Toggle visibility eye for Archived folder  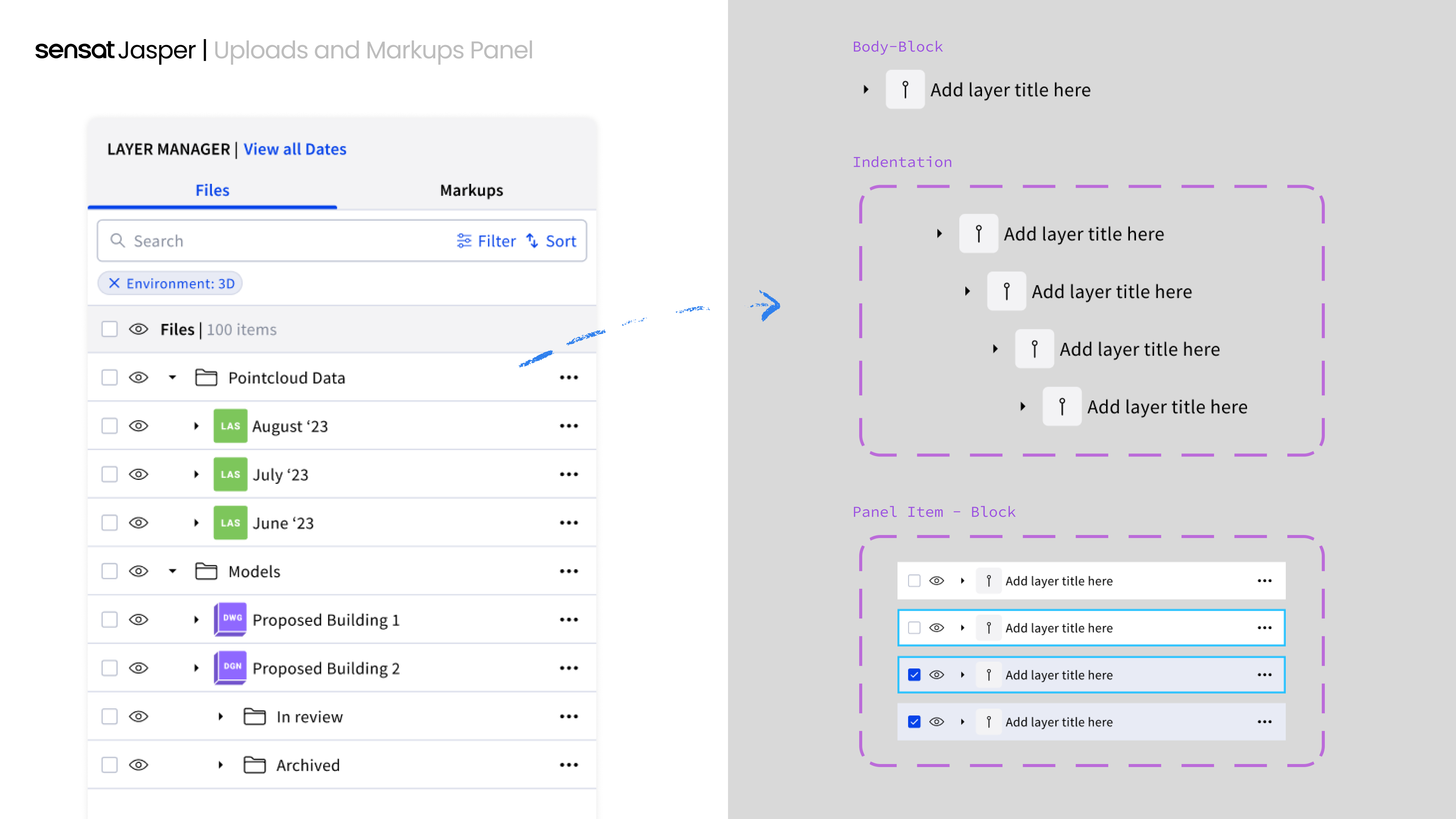(x=138, y=765)
